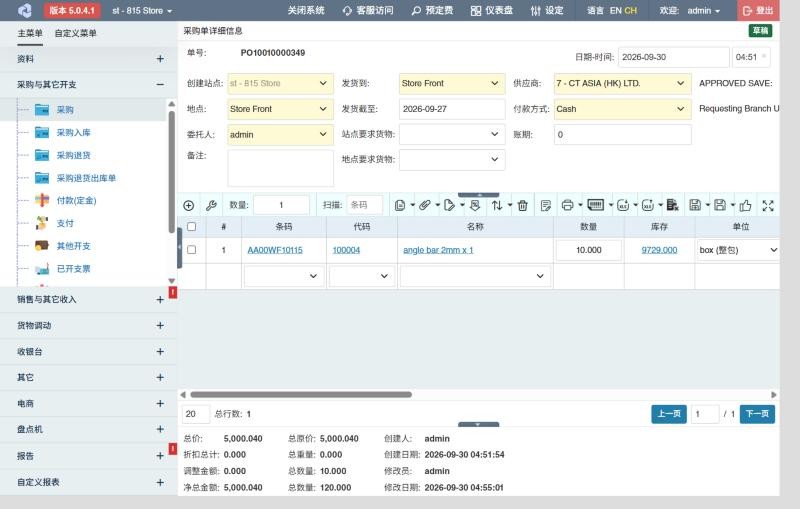The width and height of the screenshot is (800, 509).
Task: Delete selected rows with trash icon
Action: click(x=522, y=206)
